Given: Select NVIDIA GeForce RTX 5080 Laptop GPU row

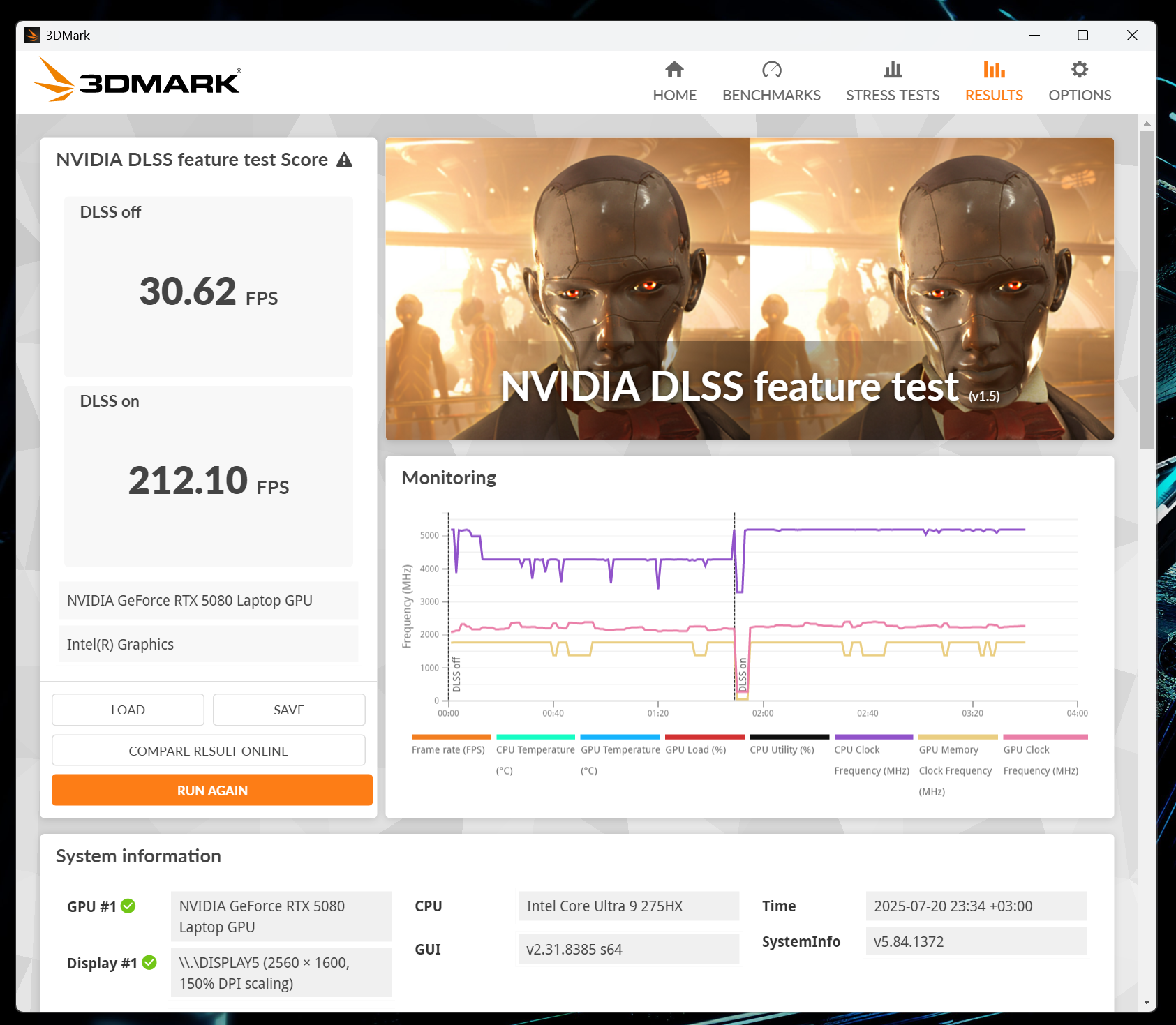Looking at the screenshot, I should (x=208, y=600).
